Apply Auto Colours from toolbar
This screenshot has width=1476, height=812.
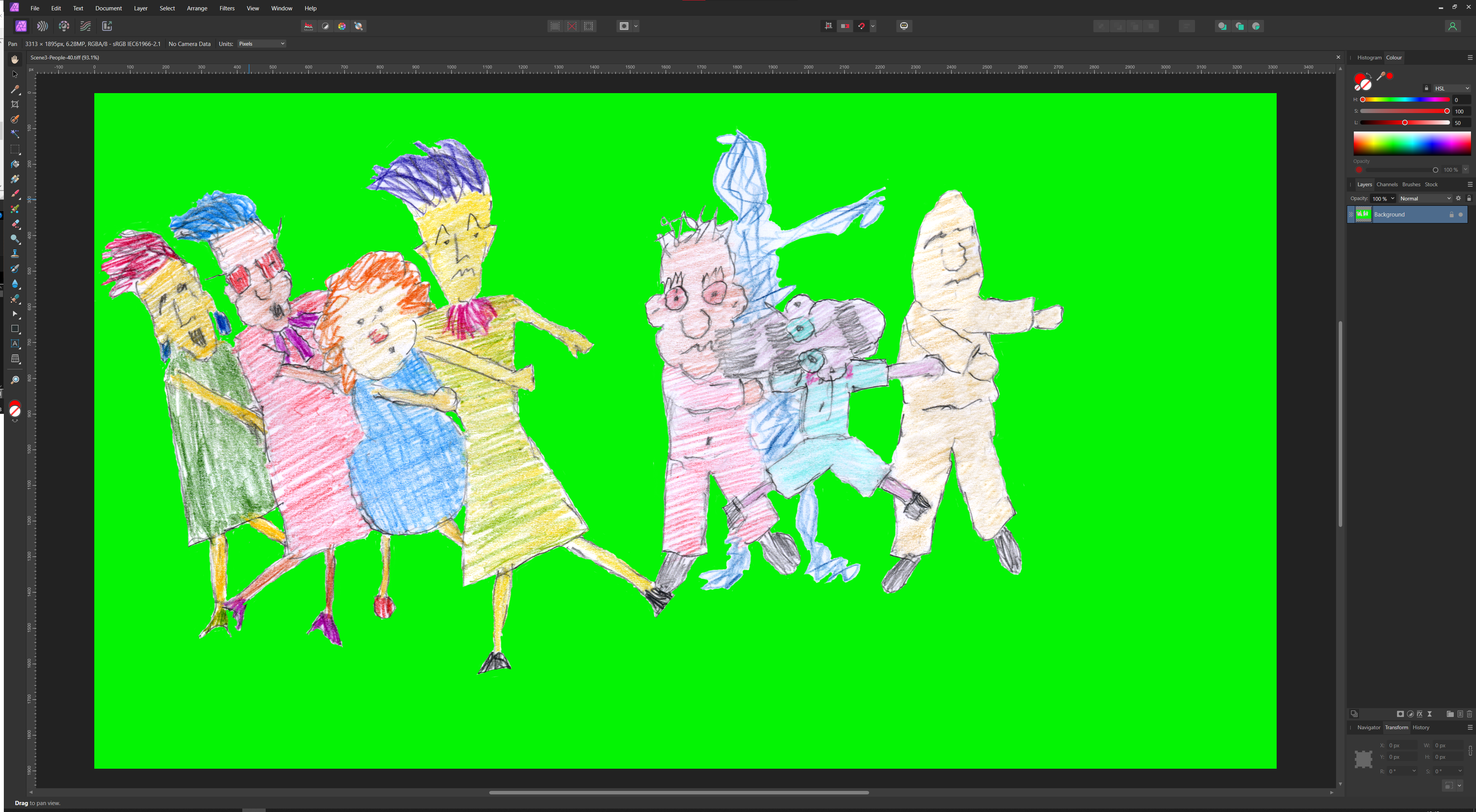click(342, 26)
